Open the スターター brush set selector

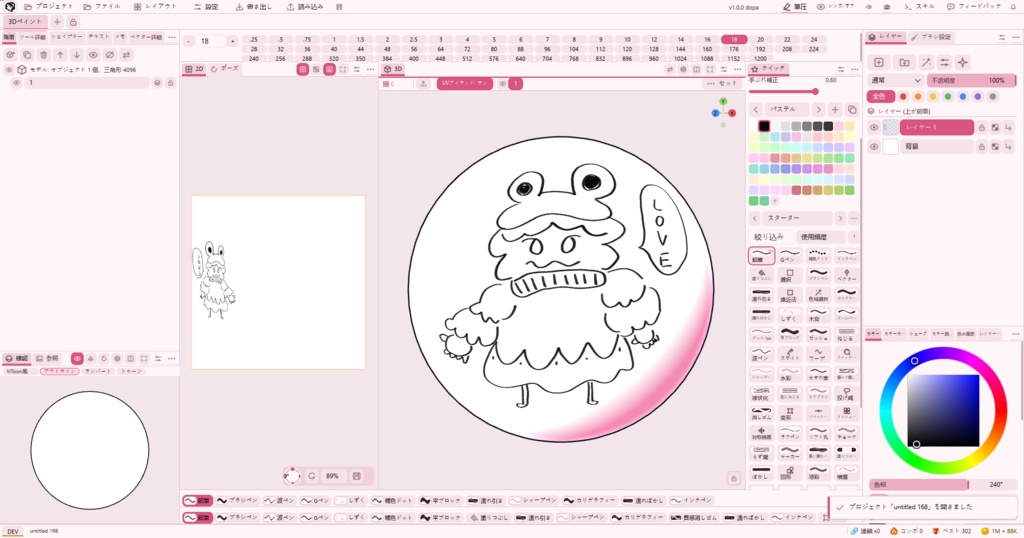797,218
